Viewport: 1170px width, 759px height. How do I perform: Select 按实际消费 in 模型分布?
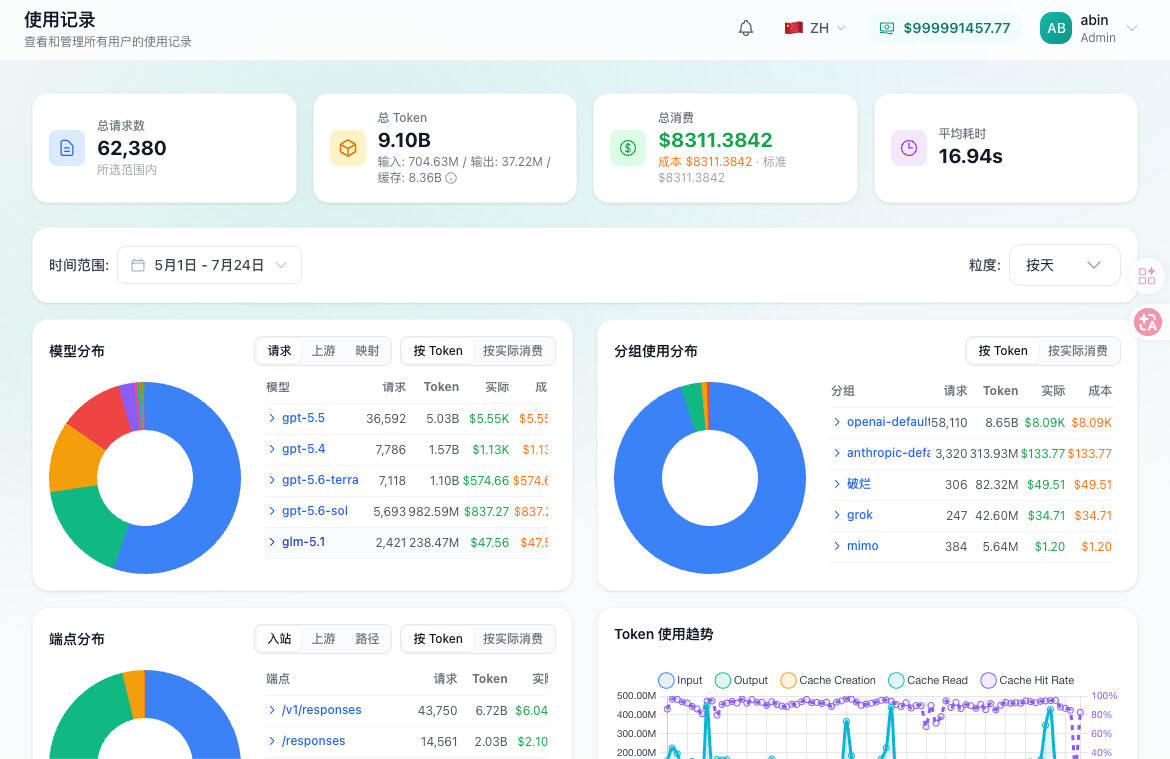point(513,351)
